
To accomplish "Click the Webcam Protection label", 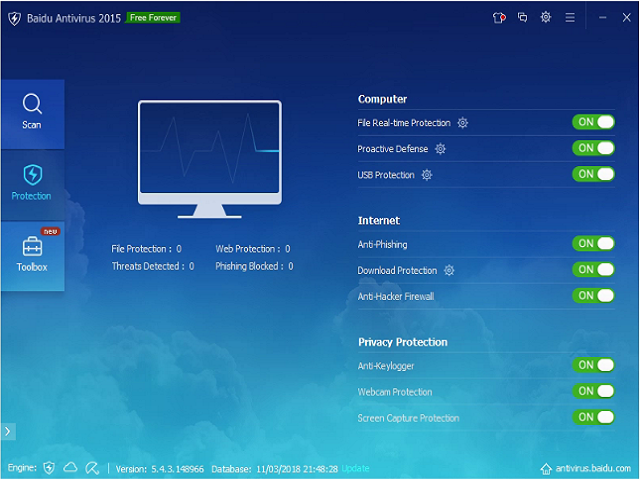I will coord(395,392).
